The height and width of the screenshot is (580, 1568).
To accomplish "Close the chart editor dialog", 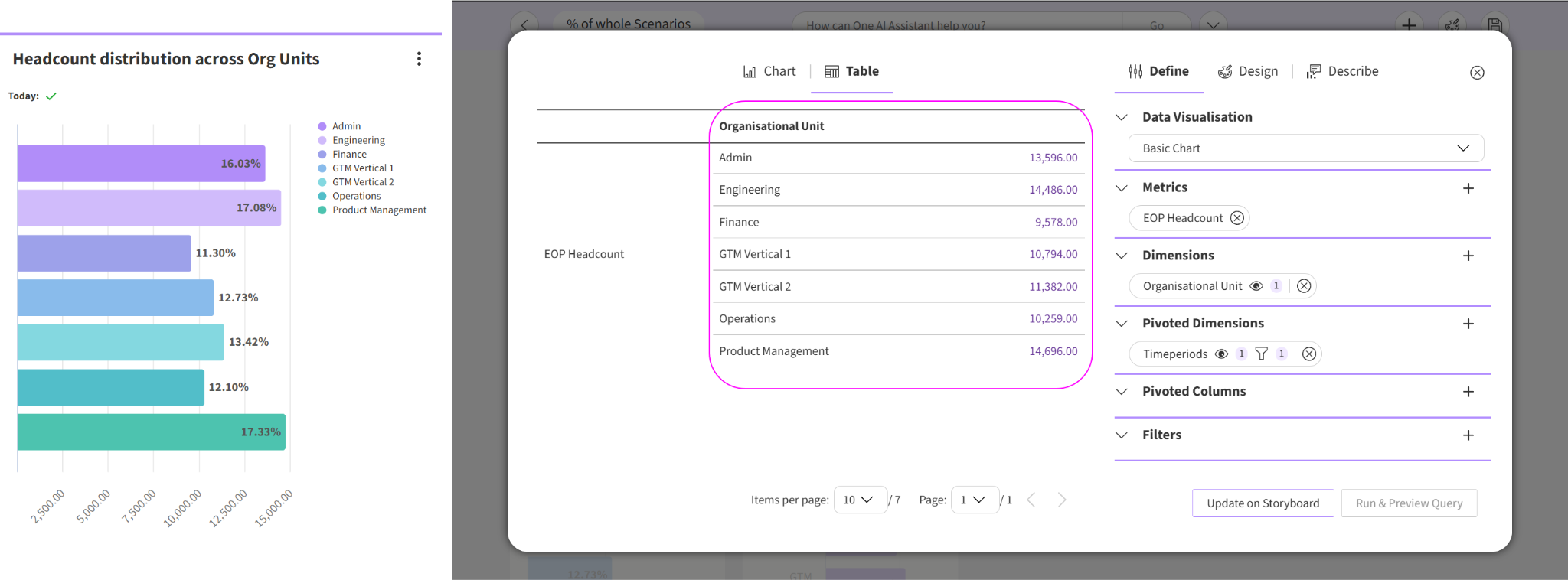I will [1477, 73].
